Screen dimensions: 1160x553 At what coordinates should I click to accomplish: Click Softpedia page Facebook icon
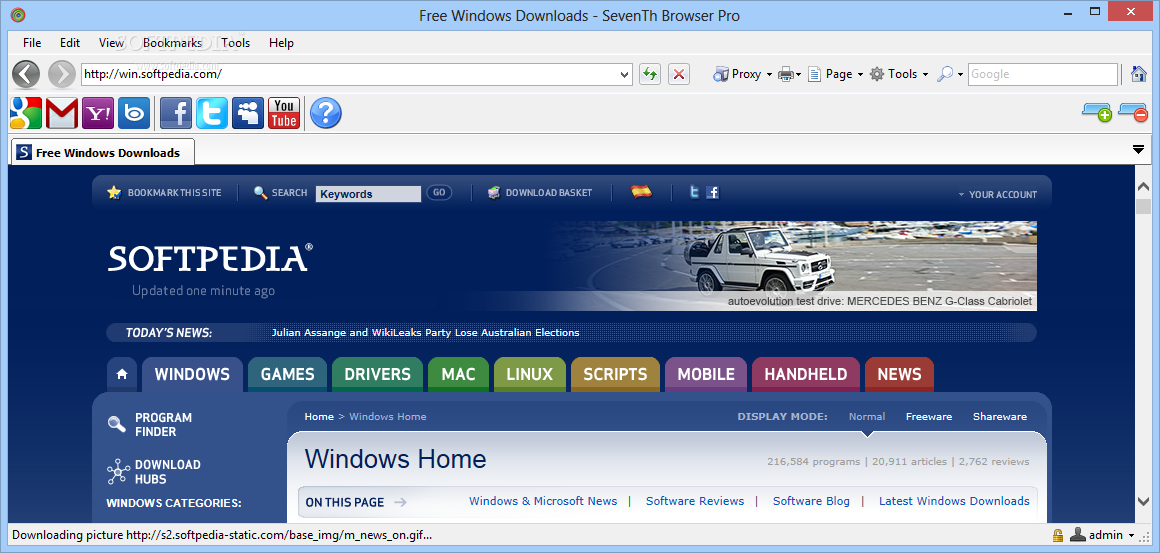pos(712,192)
